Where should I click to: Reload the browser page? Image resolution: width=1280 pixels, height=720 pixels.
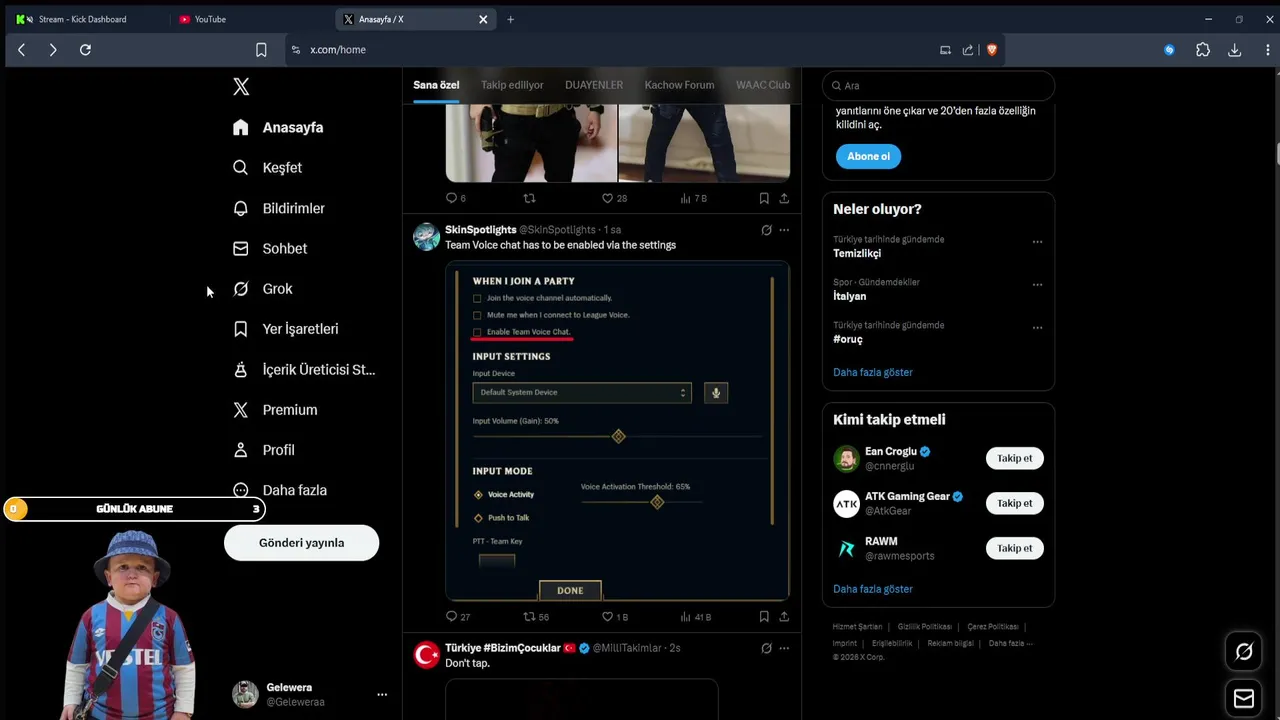coord(85,50)
